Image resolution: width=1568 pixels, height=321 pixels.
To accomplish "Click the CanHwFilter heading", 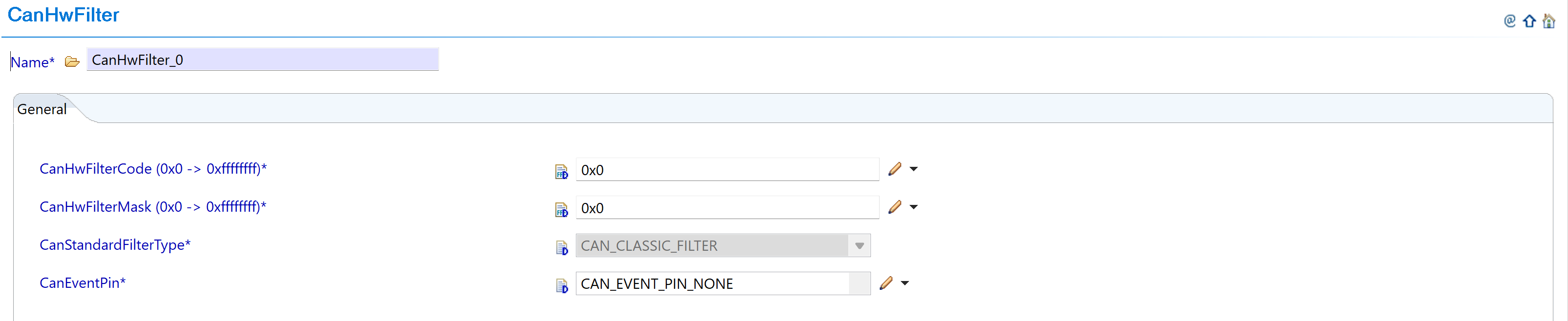I will [x=63, y=15].
